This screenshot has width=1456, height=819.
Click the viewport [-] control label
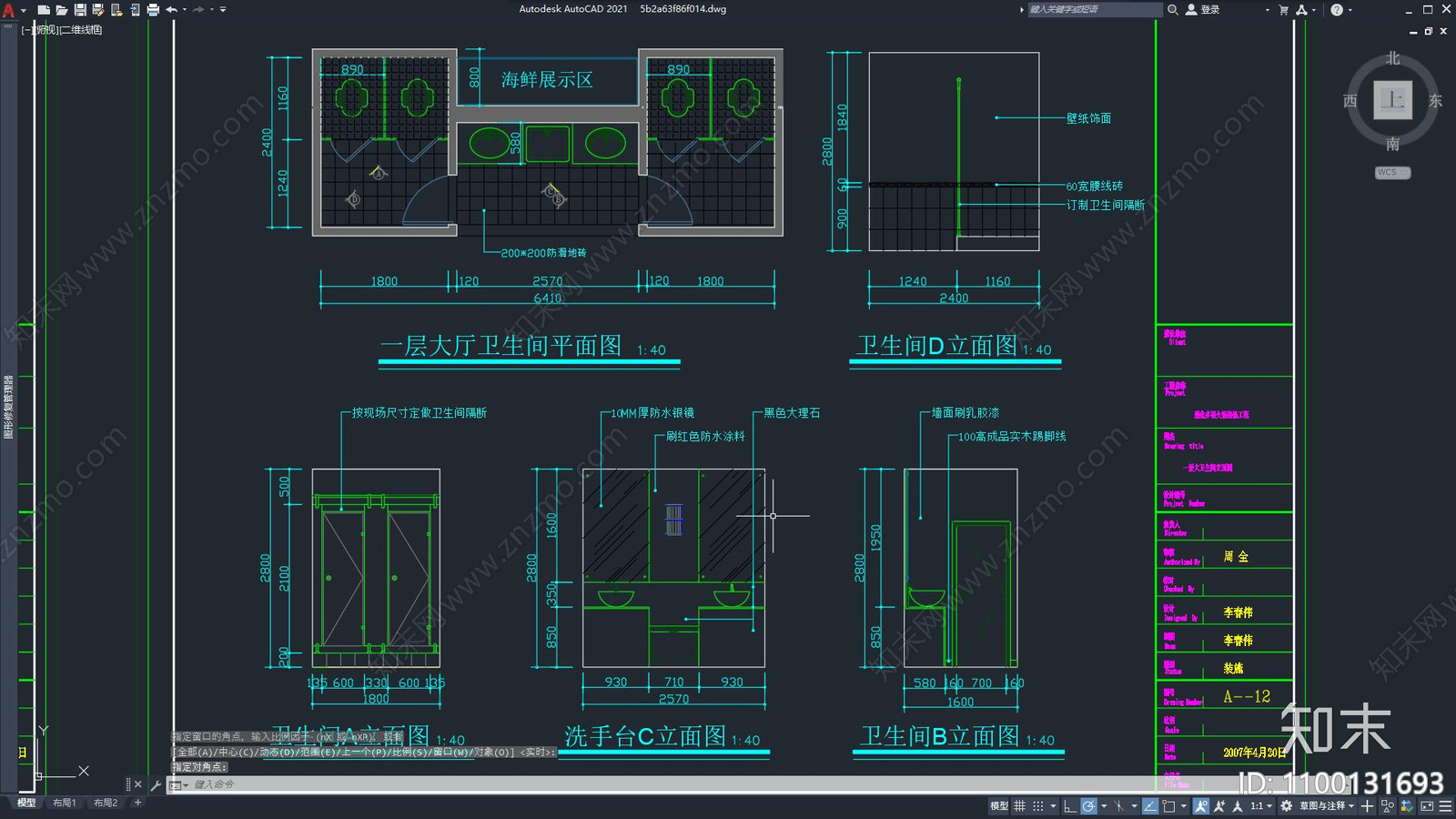pyautogui.click(x=25, y=30)
